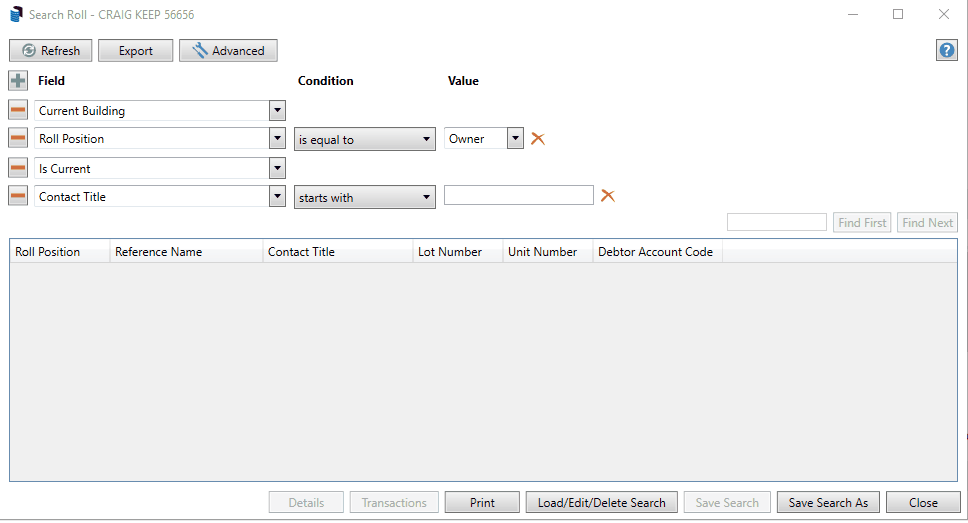Open Load/Edit/Delete Search

pyautogui.click(x=601, y=502)
